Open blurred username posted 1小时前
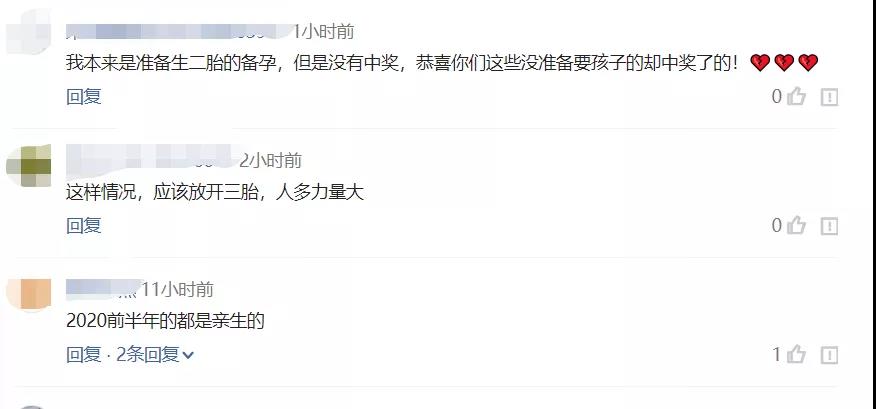Screen dimensions: 876x409 pos(179,32)
